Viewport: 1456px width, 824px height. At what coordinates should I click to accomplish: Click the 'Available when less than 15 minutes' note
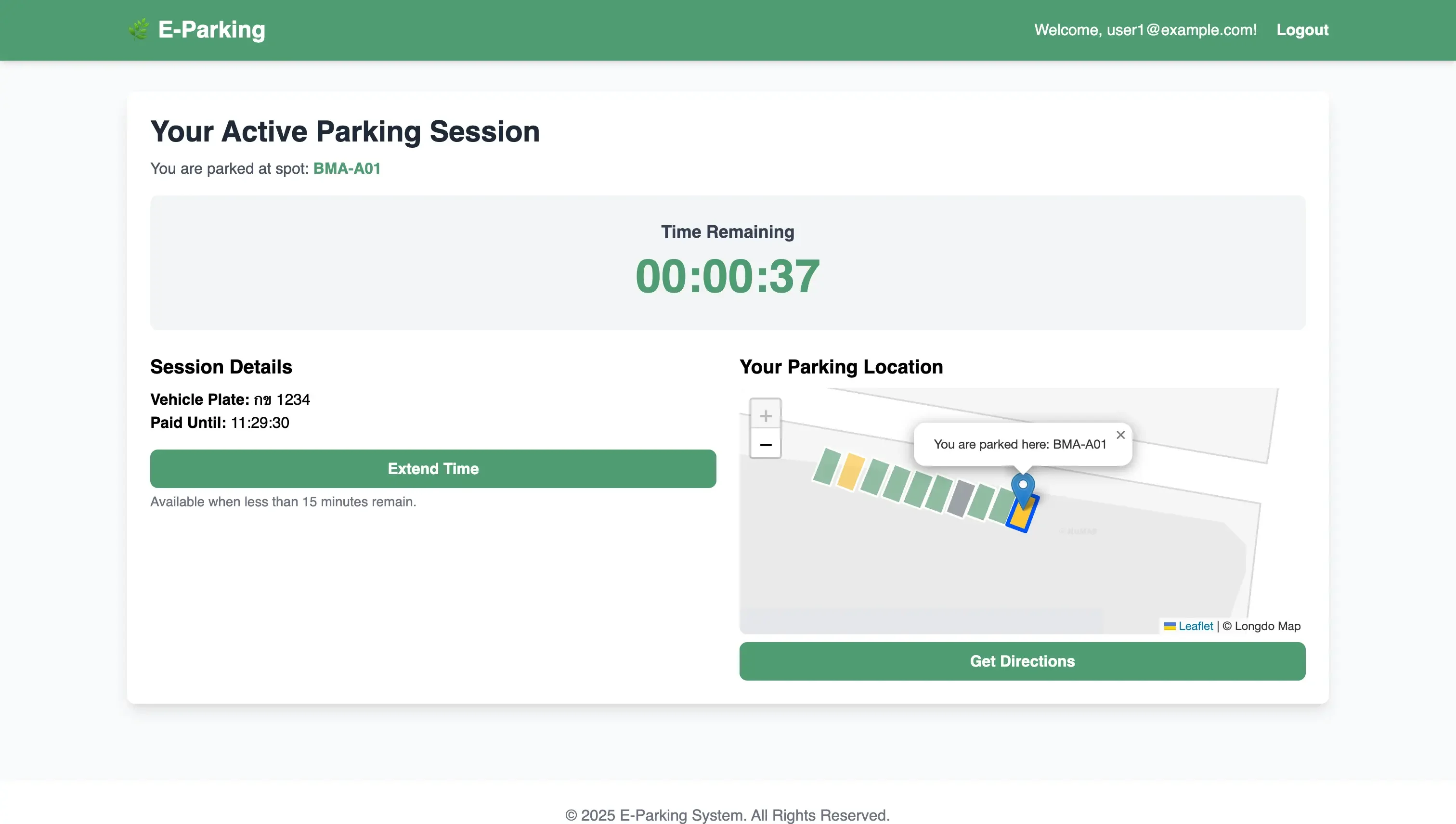pos(283,502)
